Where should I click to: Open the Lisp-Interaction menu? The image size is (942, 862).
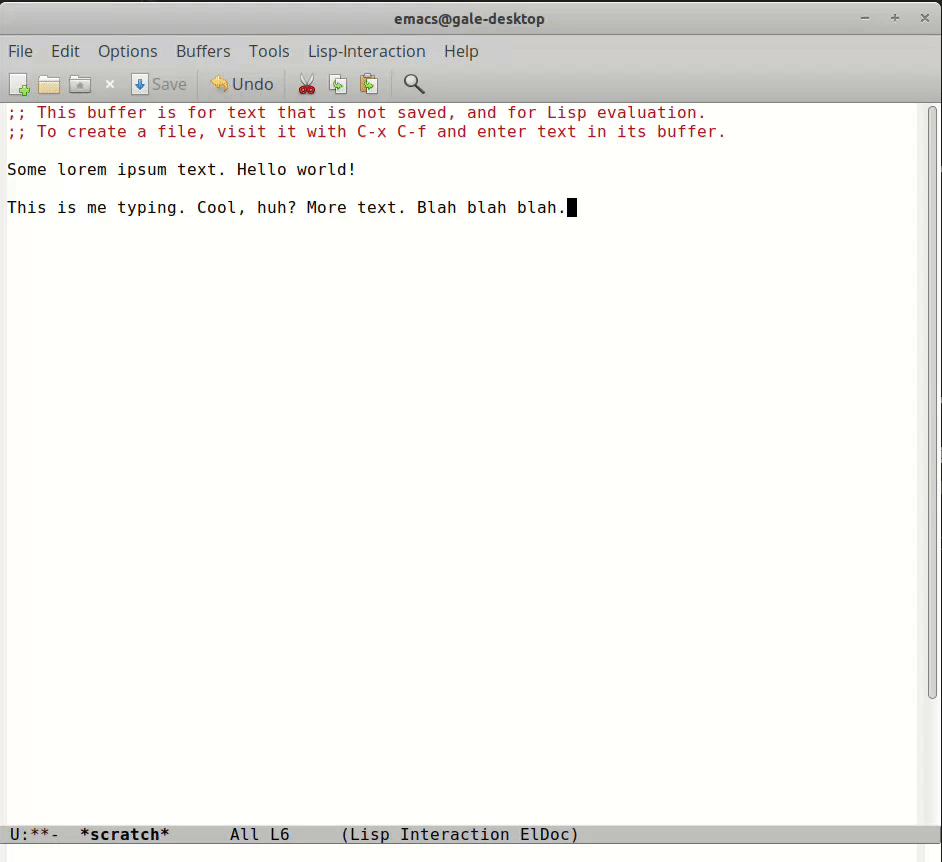pos(366,51)
